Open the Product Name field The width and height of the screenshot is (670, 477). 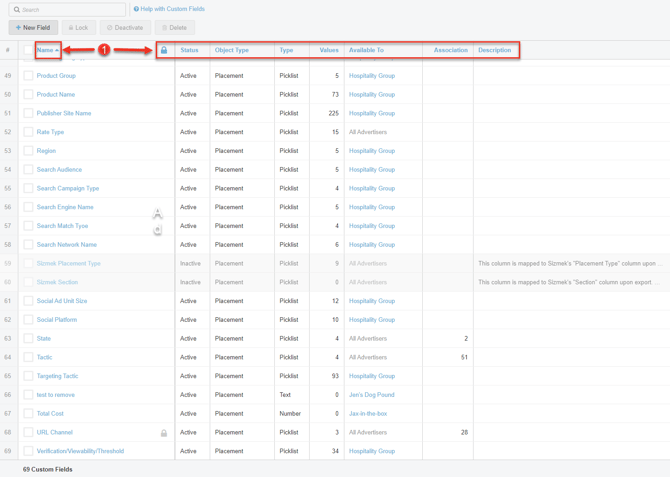[56, 94]
